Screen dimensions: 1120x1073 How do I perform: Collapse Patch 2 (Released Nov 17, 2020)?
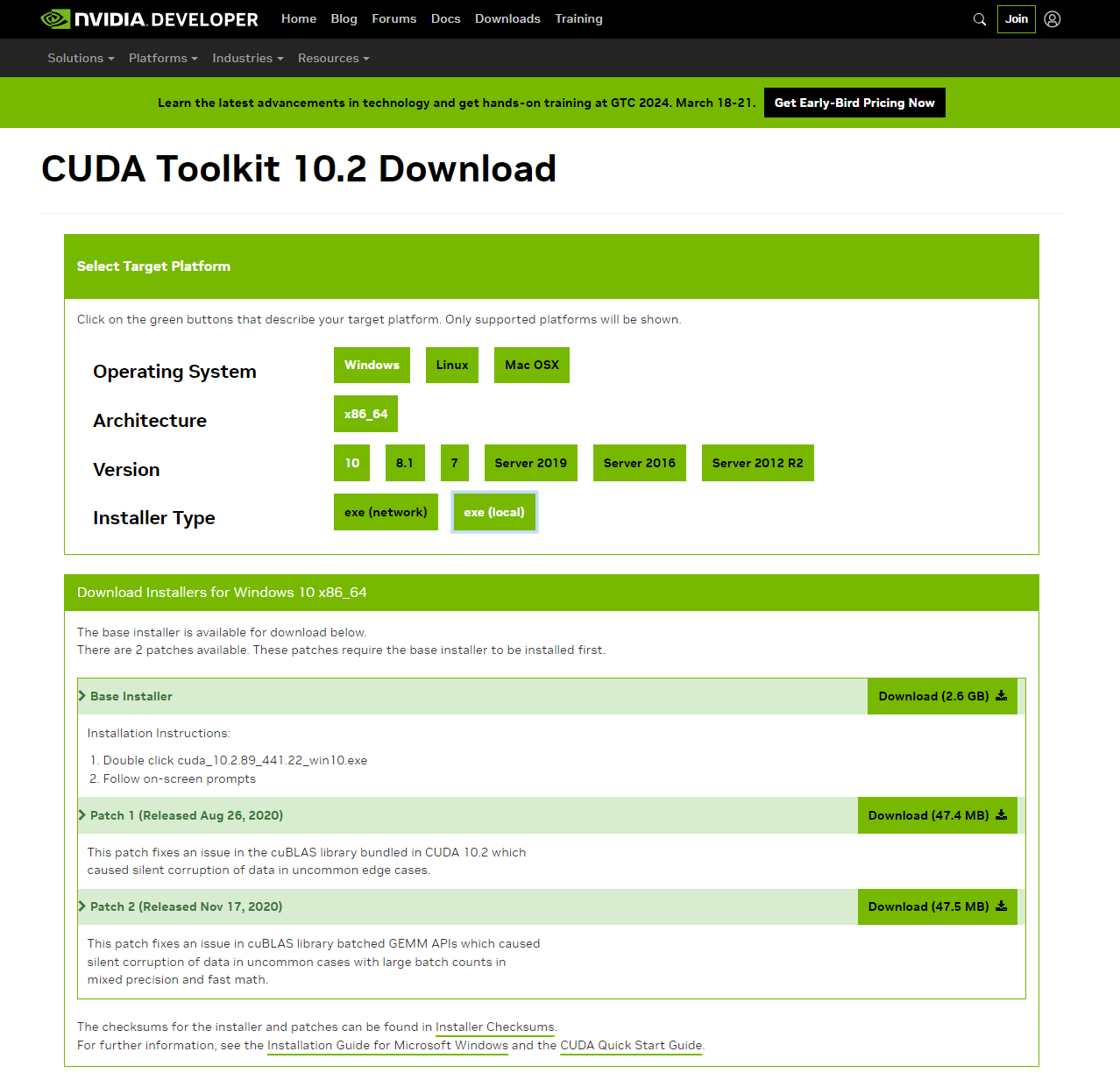[x=181, y=906]
